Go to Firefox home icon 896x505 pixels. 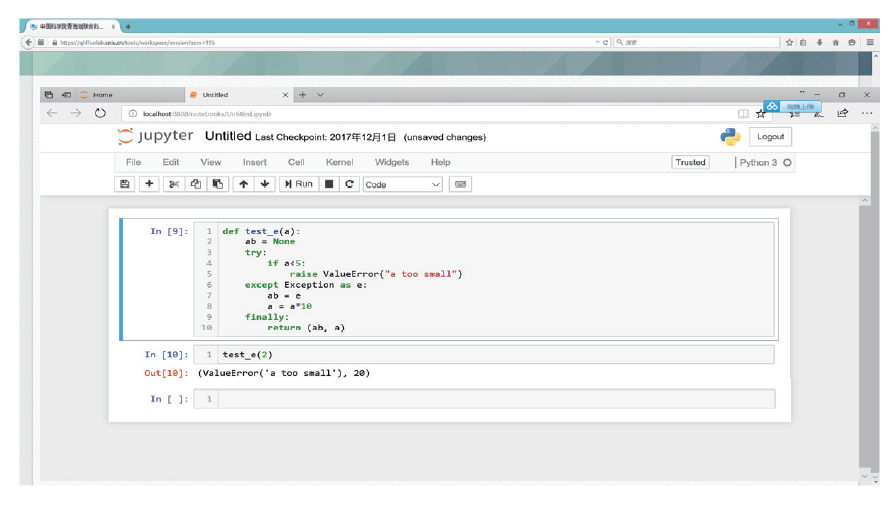pyautogui.click(x=835, y=42)
